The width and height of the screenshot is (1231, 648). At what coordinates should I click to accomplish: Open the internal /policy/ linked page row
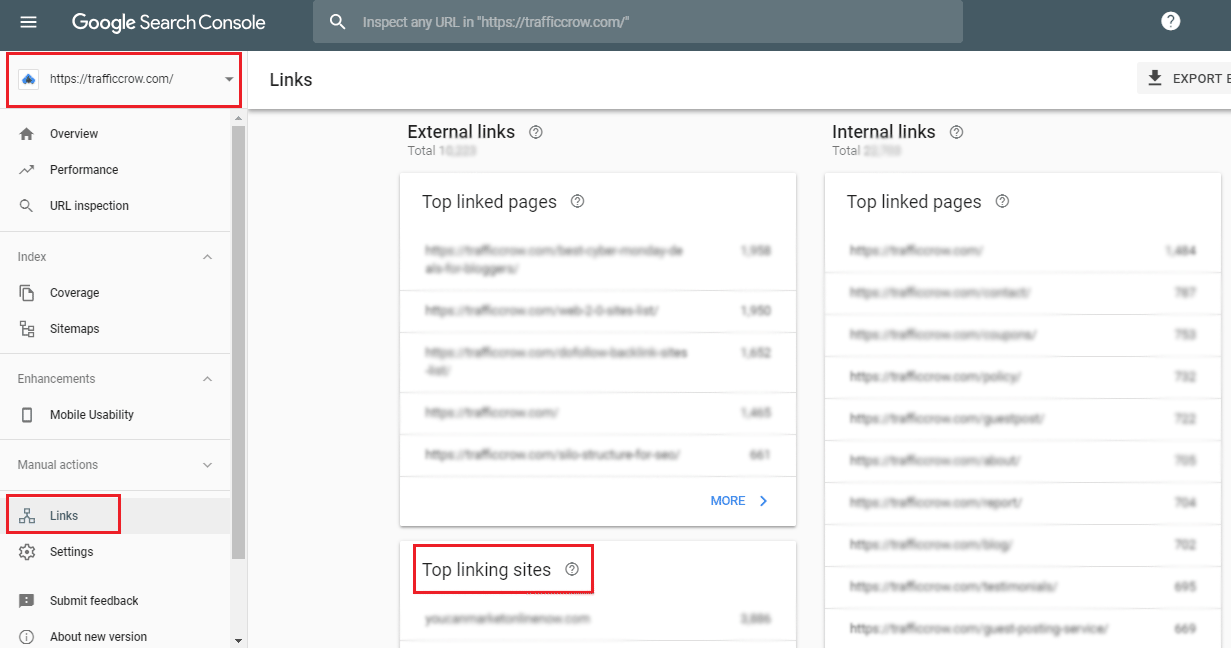coord(1023,377)
